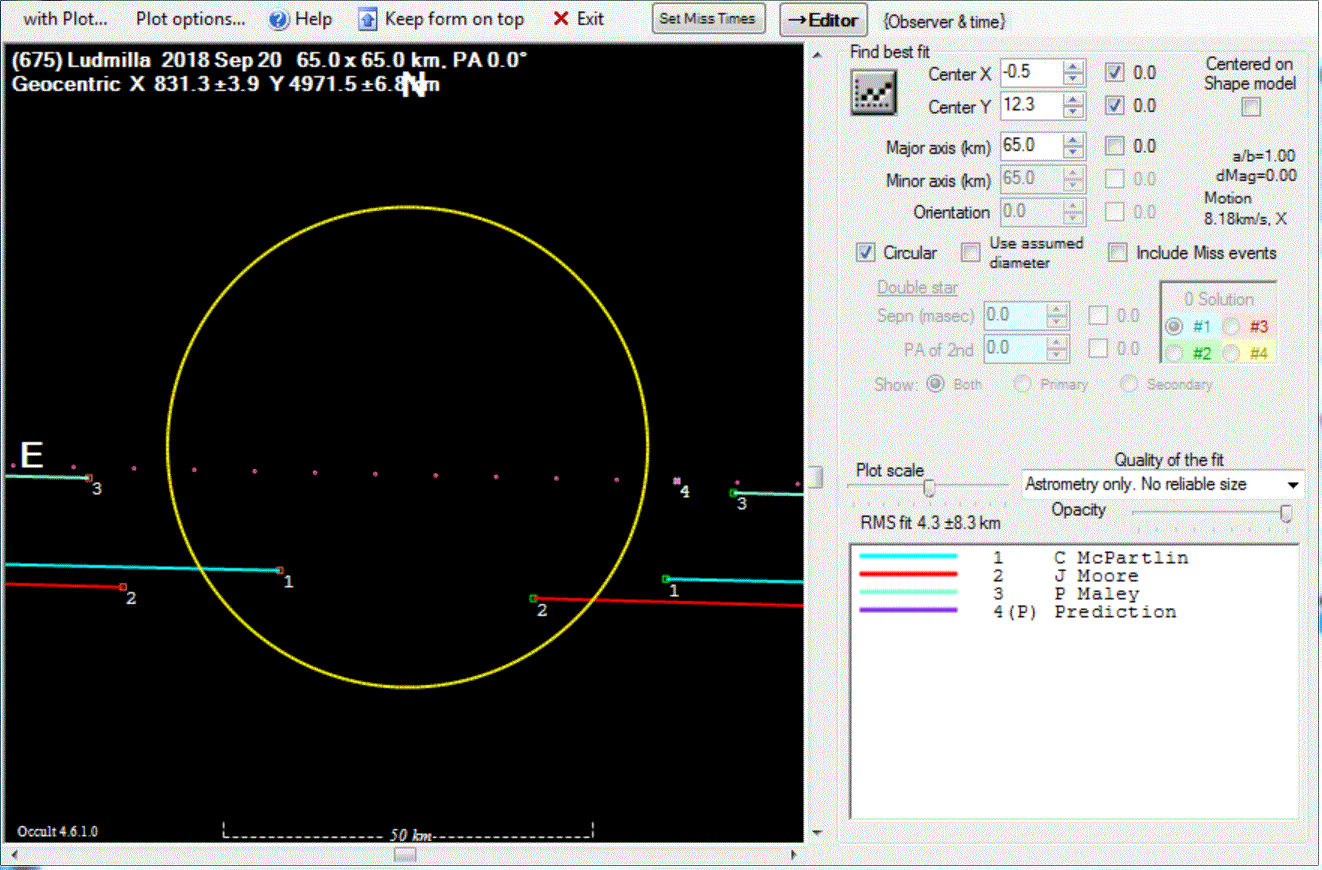The height and width of the screenshot is (870, 1322).
Task: Click the Opacity slider handle
Action: pyautogui.click(x=1286, y=513)
